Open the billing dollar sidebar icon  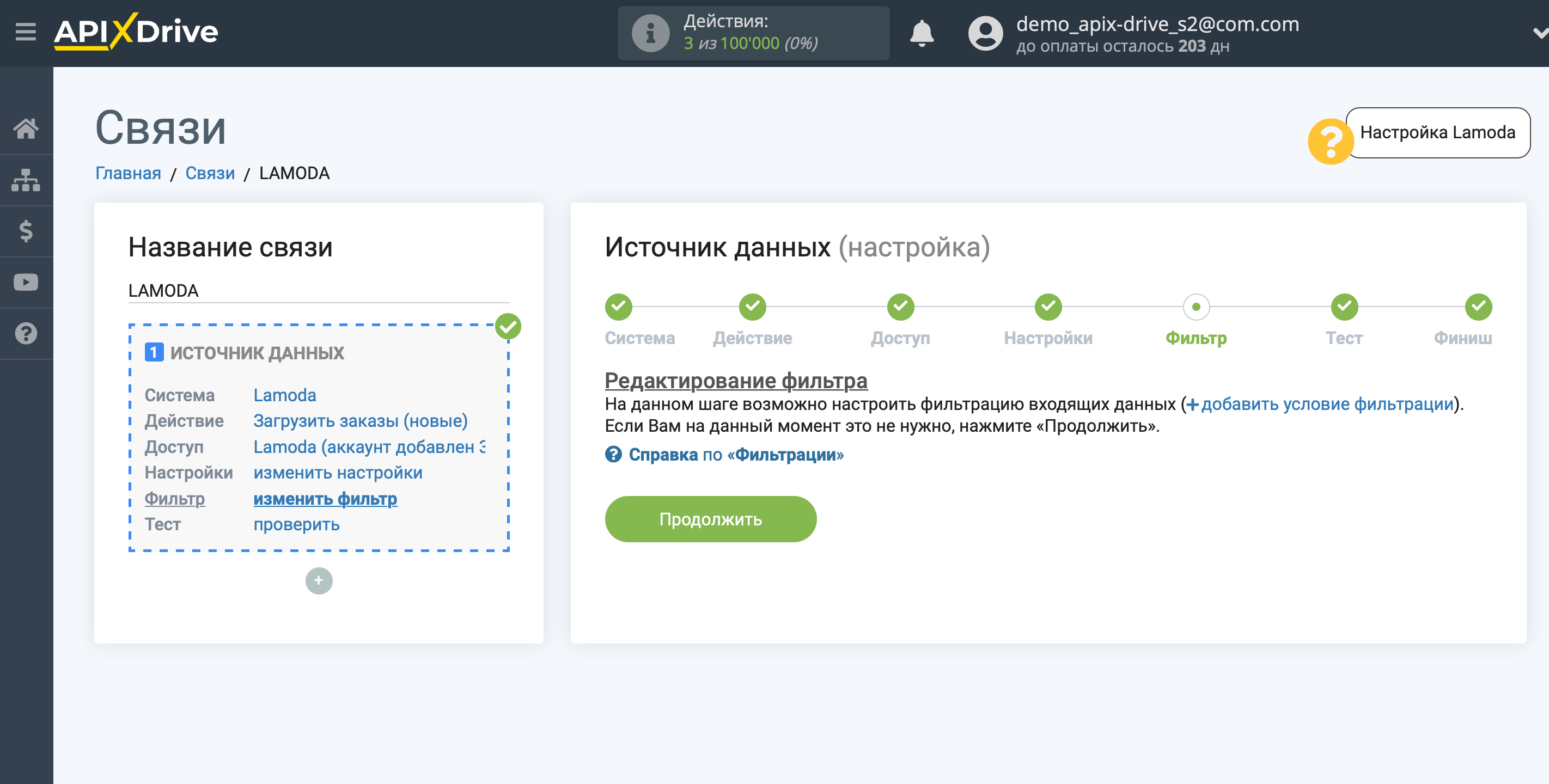26,231
